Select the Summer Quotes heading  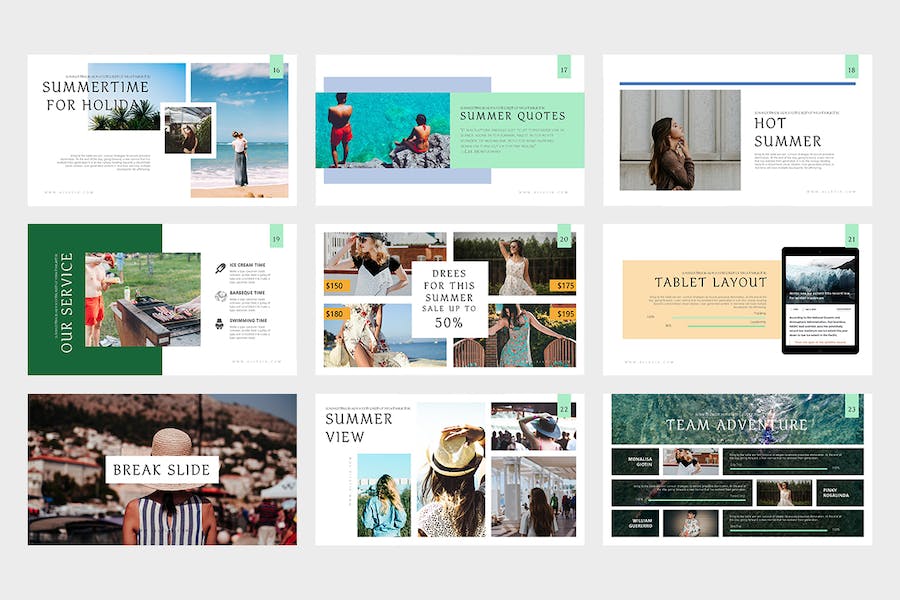(x=513, y=116)
